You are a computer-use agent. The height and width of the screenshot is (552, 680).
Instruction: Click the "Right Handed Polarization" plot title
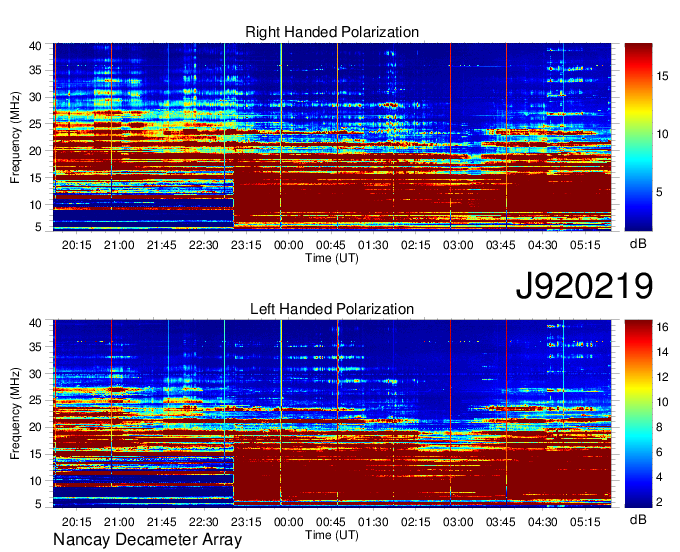pos(332,32)
